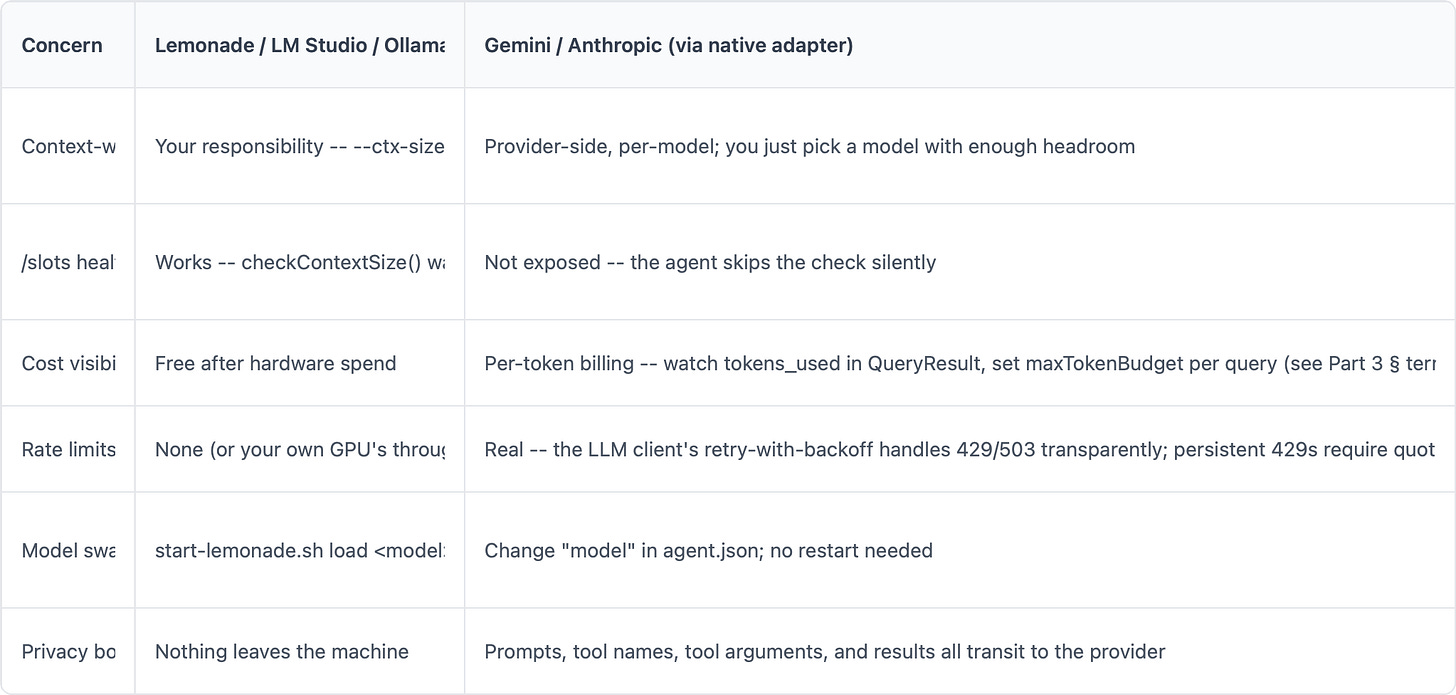Select the 'None (or your own GPU's' cell
Viewport: 1456px width, 695px height.
(300, 449)
